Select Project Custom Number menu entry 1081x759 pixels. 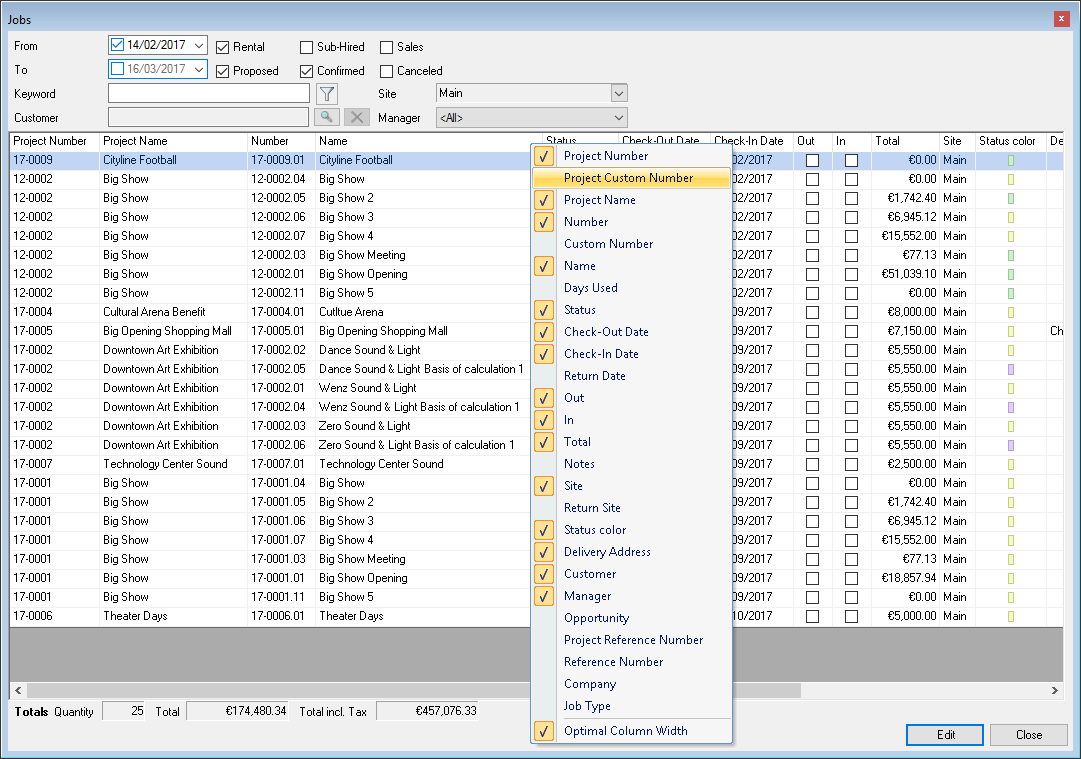tap(628, 178)
